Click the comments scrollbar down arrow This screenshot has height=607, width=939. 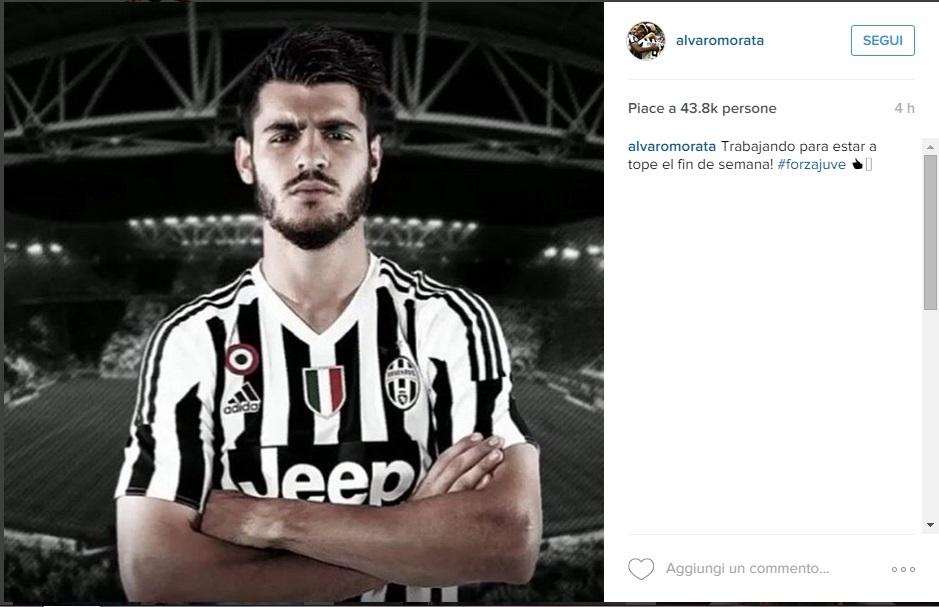pyautogui.click(x=930, y=525)
